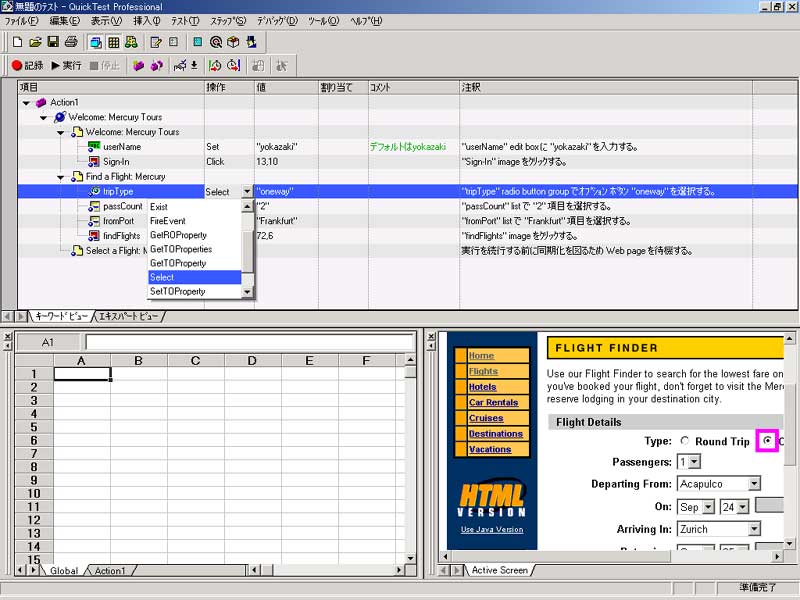Screen dimensions: 800x600
Task: Insert a new action with the purple block icon
Action: point(138,65)
